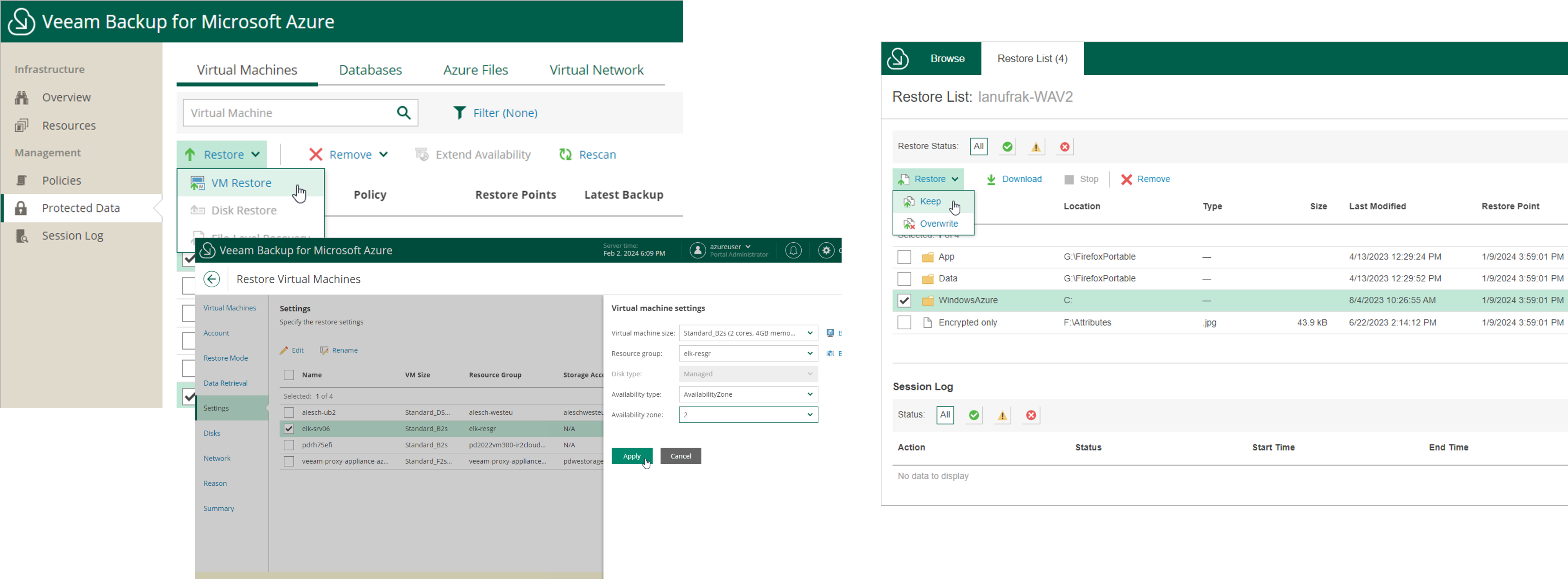Screen dimensions: 1568x579
Task: Untick the checkbox for WindowsAzure
Action: [x=905, y=301]
